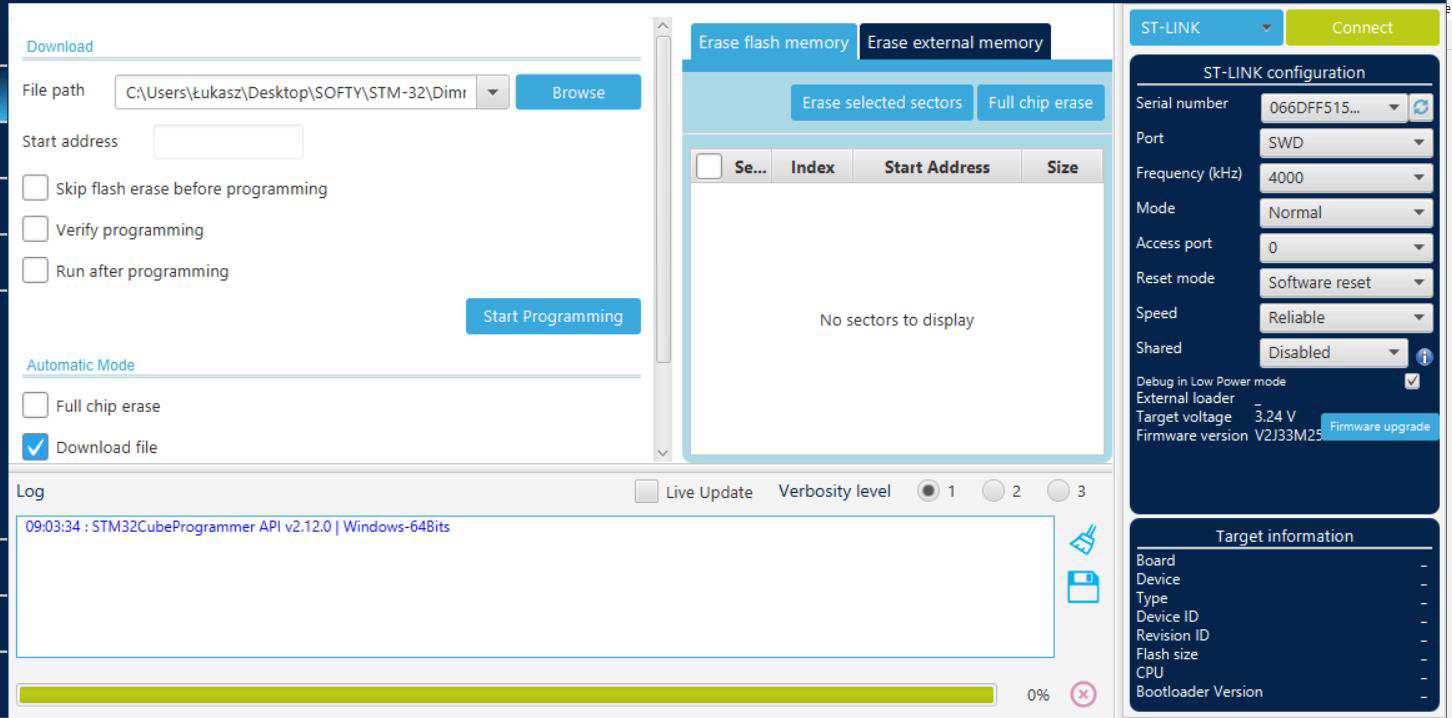The image size is (1452, 718).
Task: Click the cancel progress X icon
Action: [1083, 694]
